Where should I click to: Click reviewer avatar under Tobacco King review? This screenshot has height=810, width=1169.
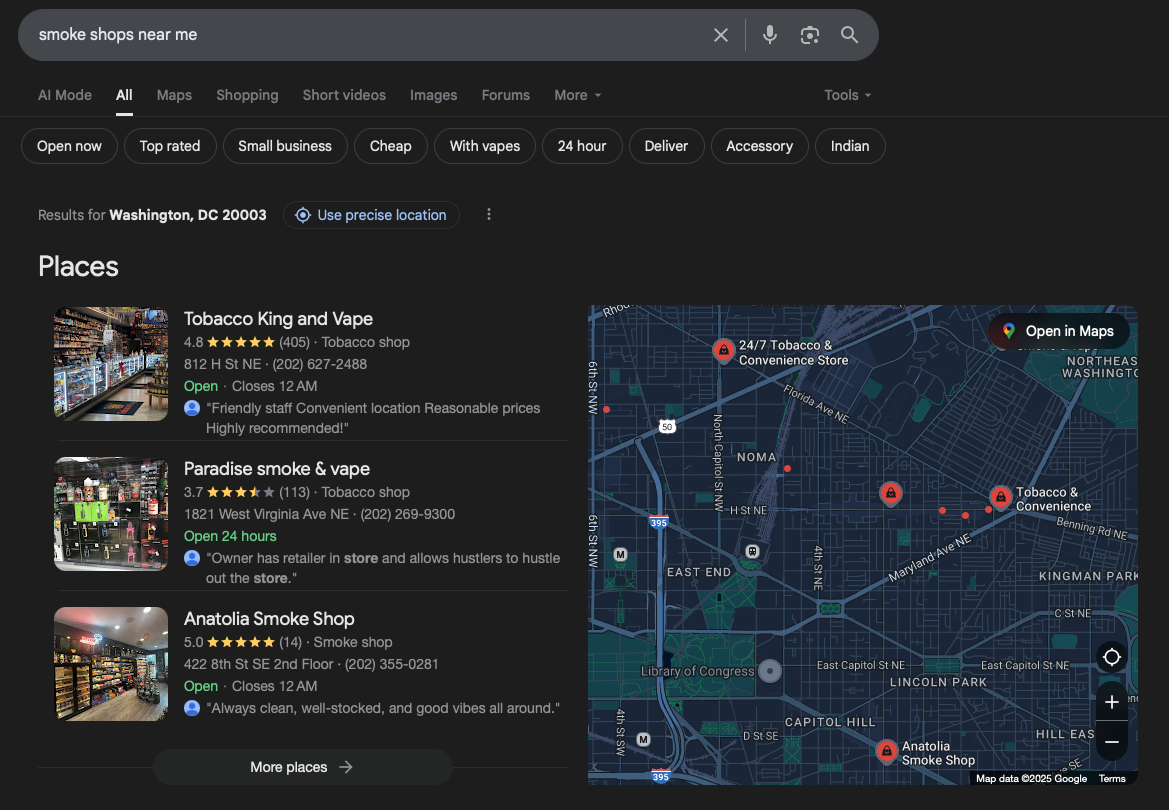[192, 408]
